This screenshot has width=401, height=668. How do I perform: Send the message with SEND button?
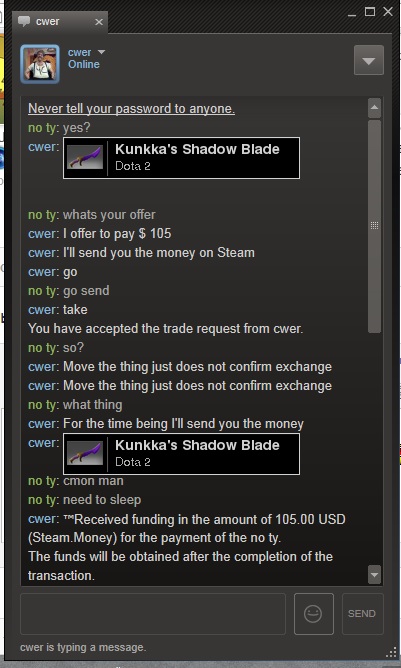[x=362, y=613]
